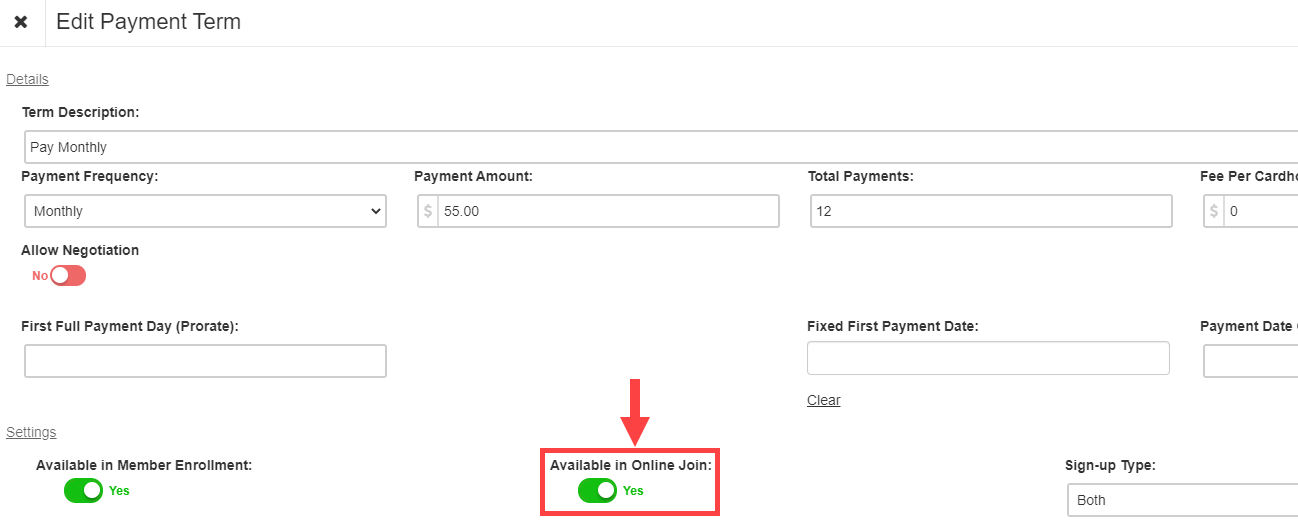
Task: Click the Clear link
Action: tap(824, 400)
